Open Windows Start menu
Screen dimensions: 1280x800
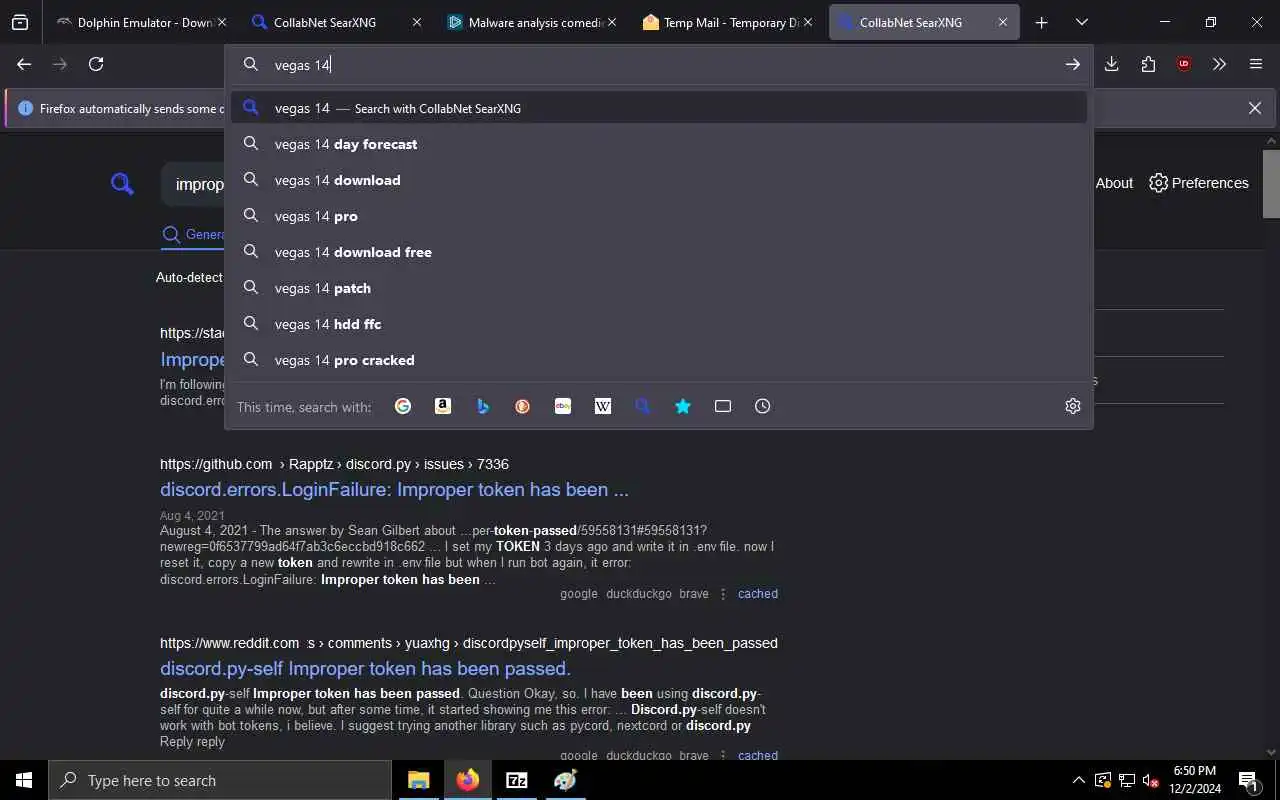tap(24, 780)
